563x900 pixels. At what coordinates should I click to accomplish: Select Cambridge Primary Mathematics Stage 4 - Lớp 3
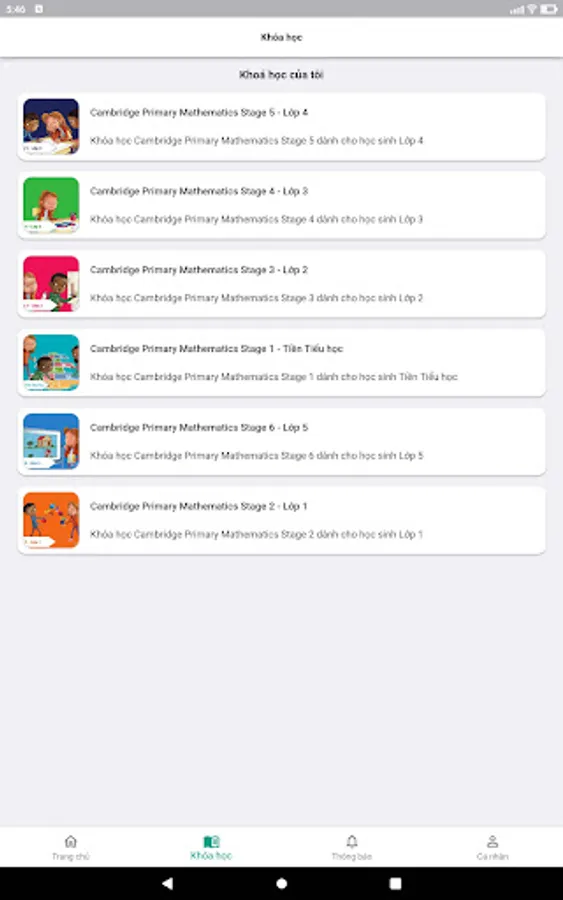click(x=199, y=191)
